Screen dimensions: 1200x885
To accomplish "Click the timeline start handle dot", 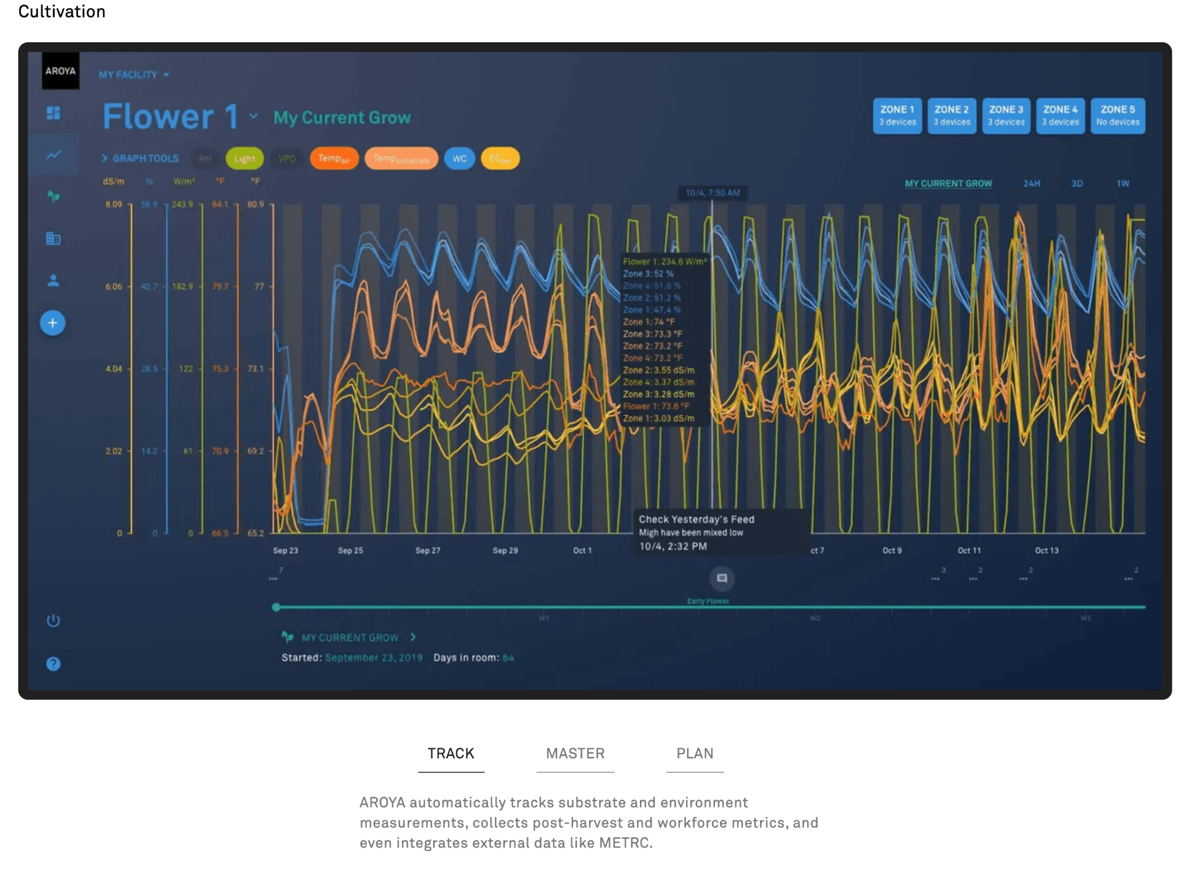I will 276,607.
